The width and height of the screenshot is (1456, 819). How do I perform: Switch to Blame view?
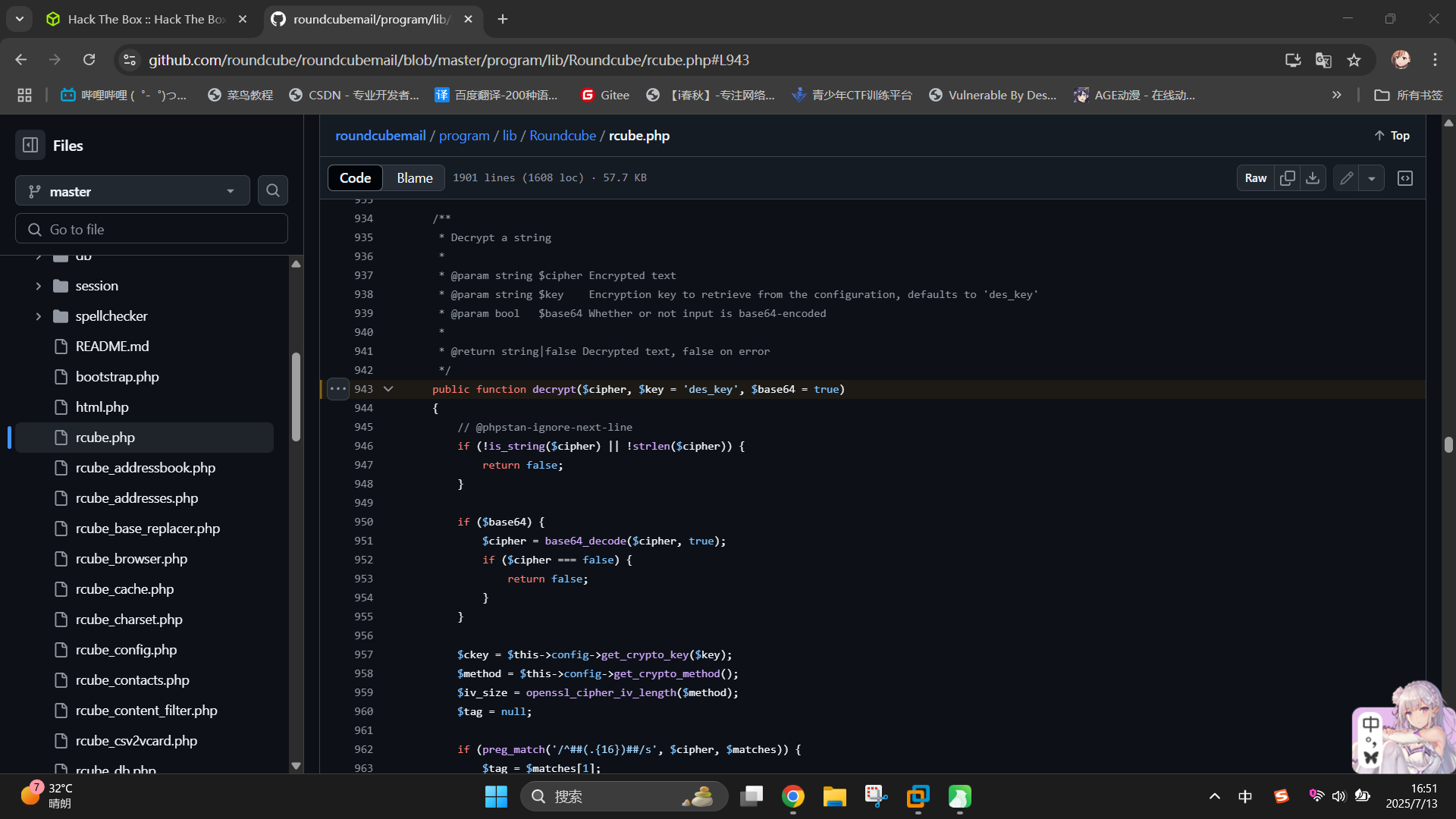pyautogui.click(x=414, y=178)
